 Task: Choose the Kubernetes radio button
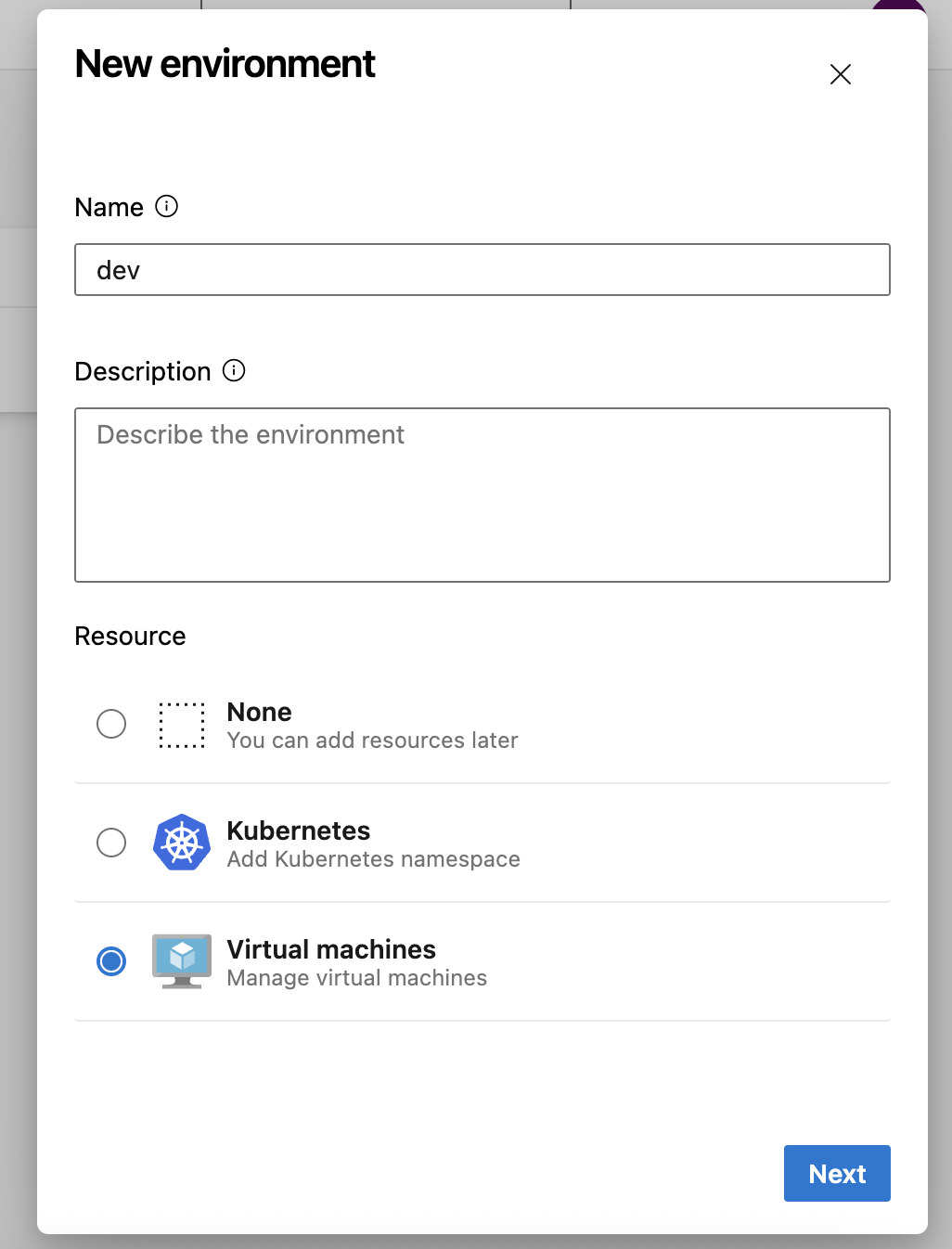click(x=111, y=843)
